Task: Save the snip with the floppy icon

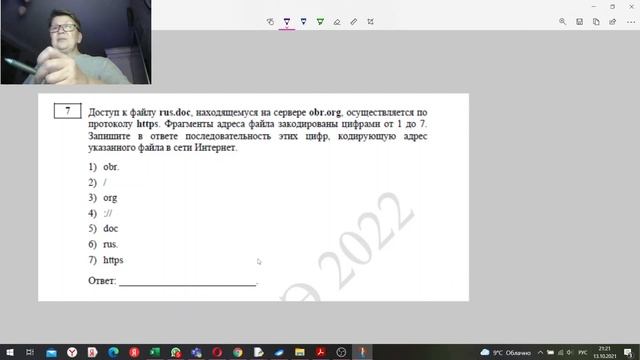Action: pos(579,22)
